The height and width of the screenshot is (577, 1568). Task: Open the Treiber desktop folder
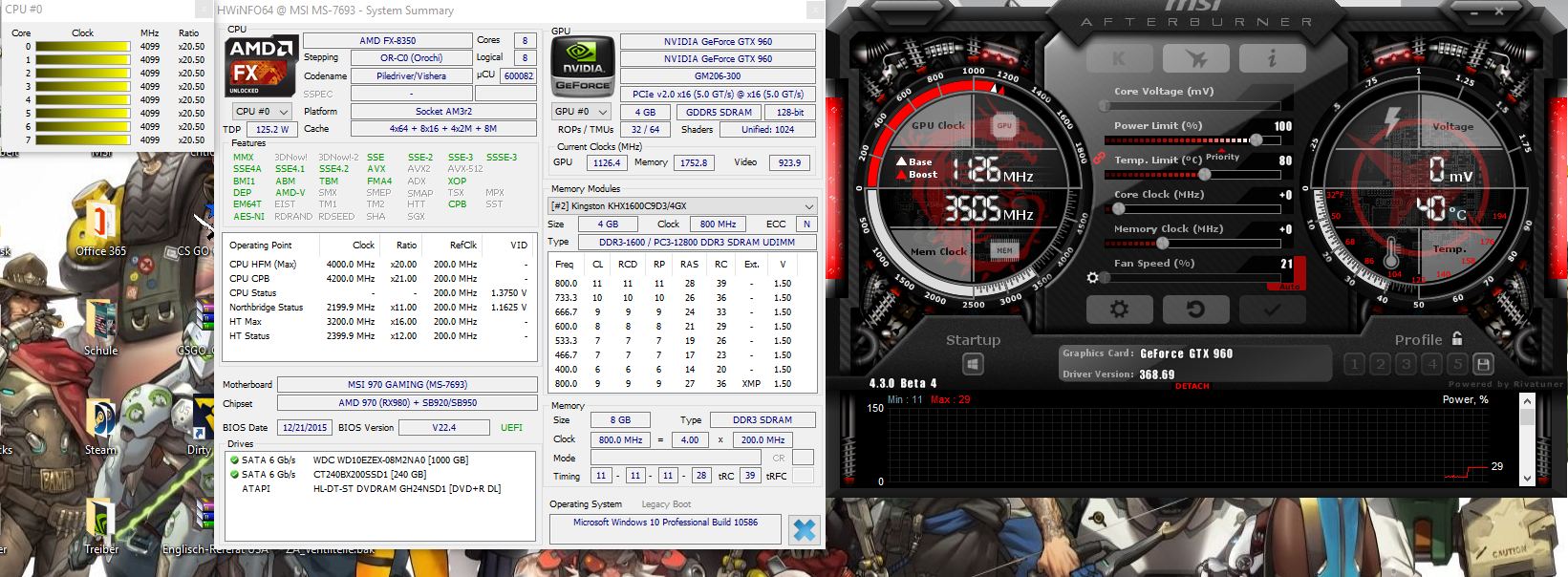100,526
